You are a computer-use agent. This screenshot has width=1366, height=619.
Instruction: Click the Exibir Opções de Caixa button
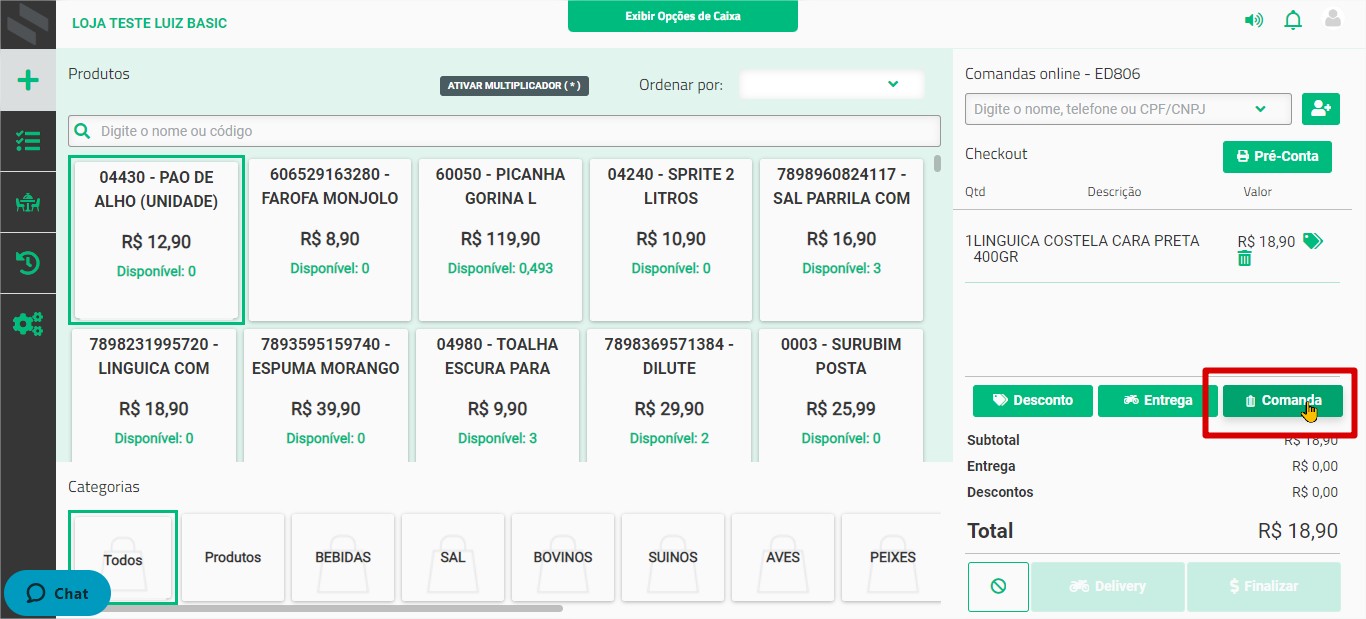click(x=683, y=16)
